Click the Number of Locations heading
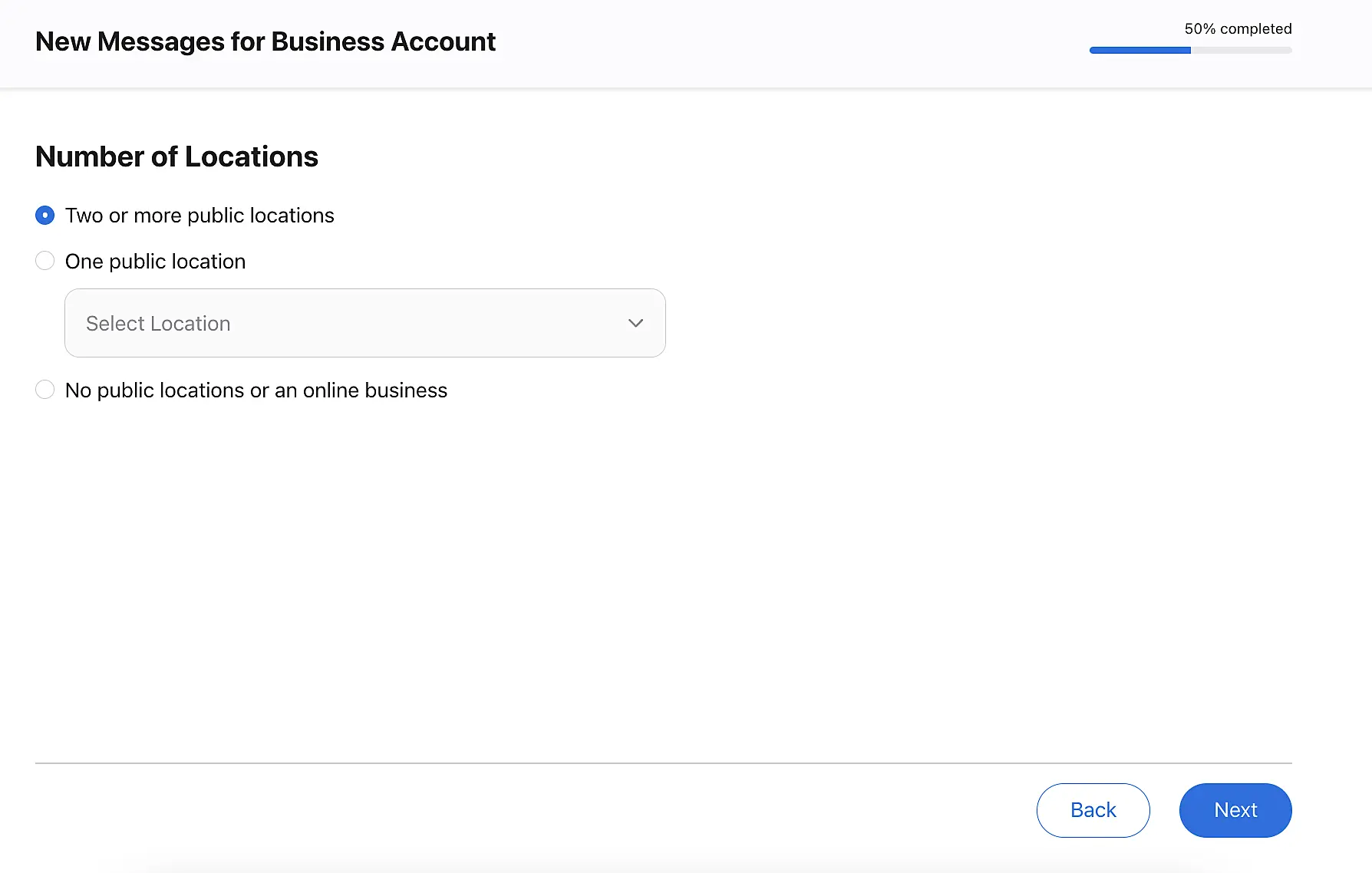 tap(176, 156)
